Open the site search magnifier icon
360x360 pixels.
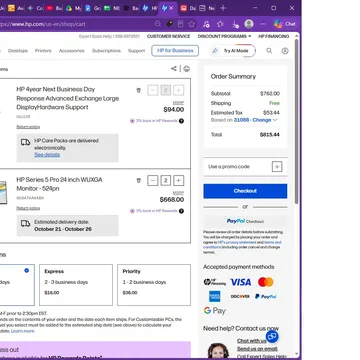point(269,51)
